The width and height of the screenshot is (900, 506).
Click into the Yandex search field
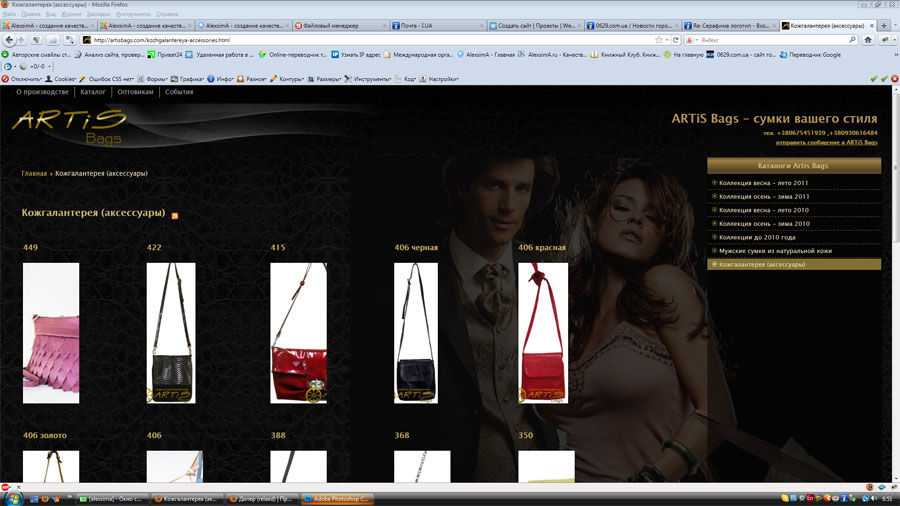pos(772,40)
